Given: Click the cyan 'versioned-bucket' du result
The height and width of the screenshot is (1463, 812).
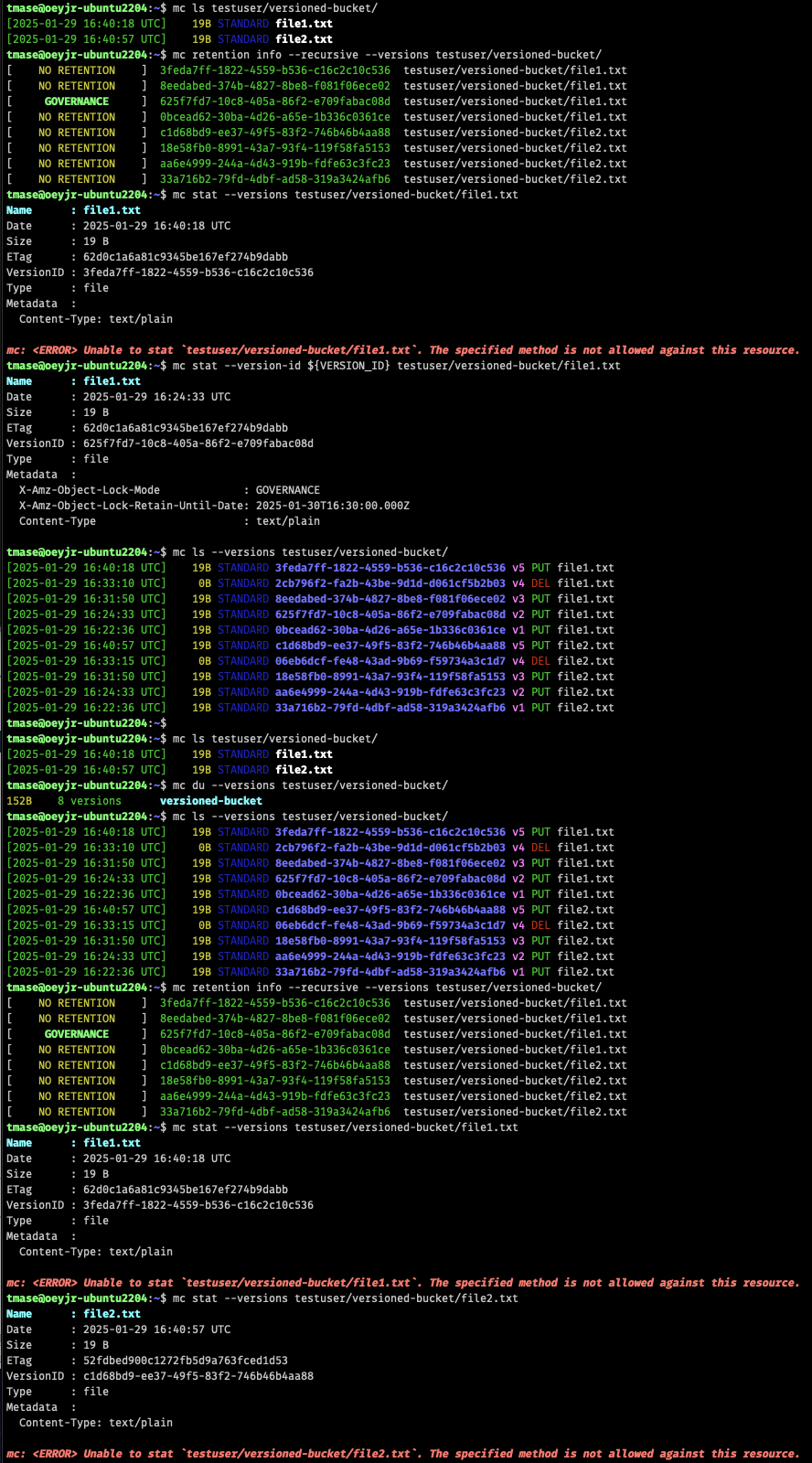Looking at the screenshot, I should click(211, 801).
